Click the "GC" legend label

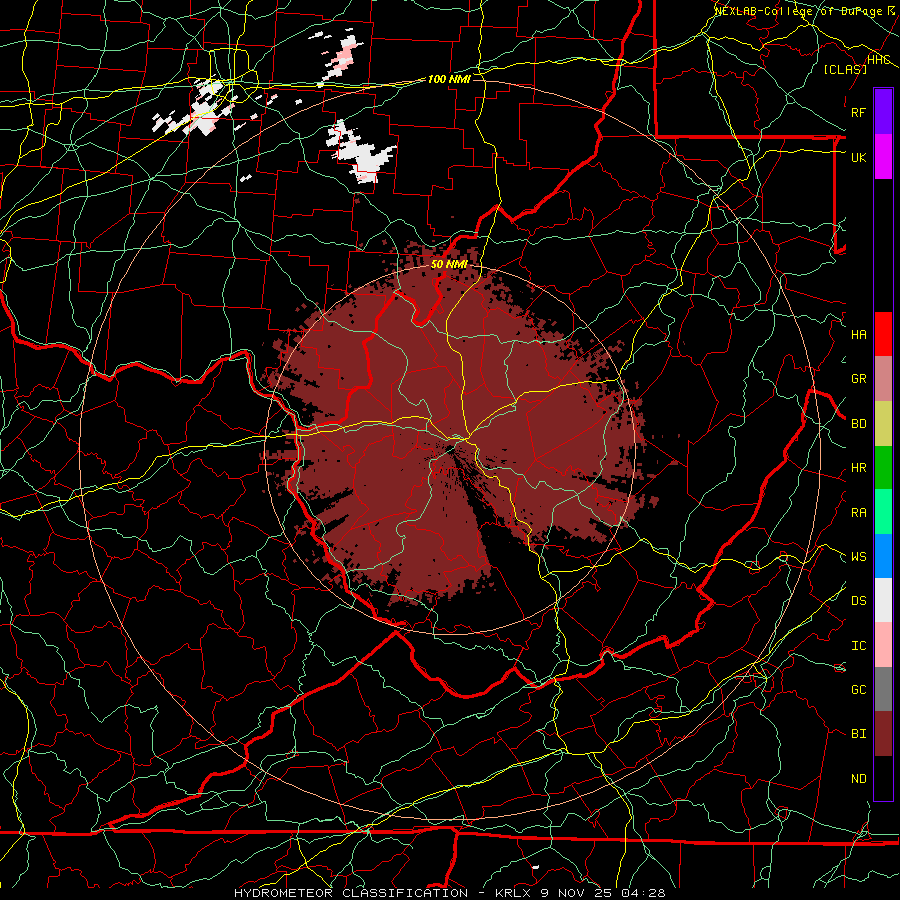pos(858,690)
